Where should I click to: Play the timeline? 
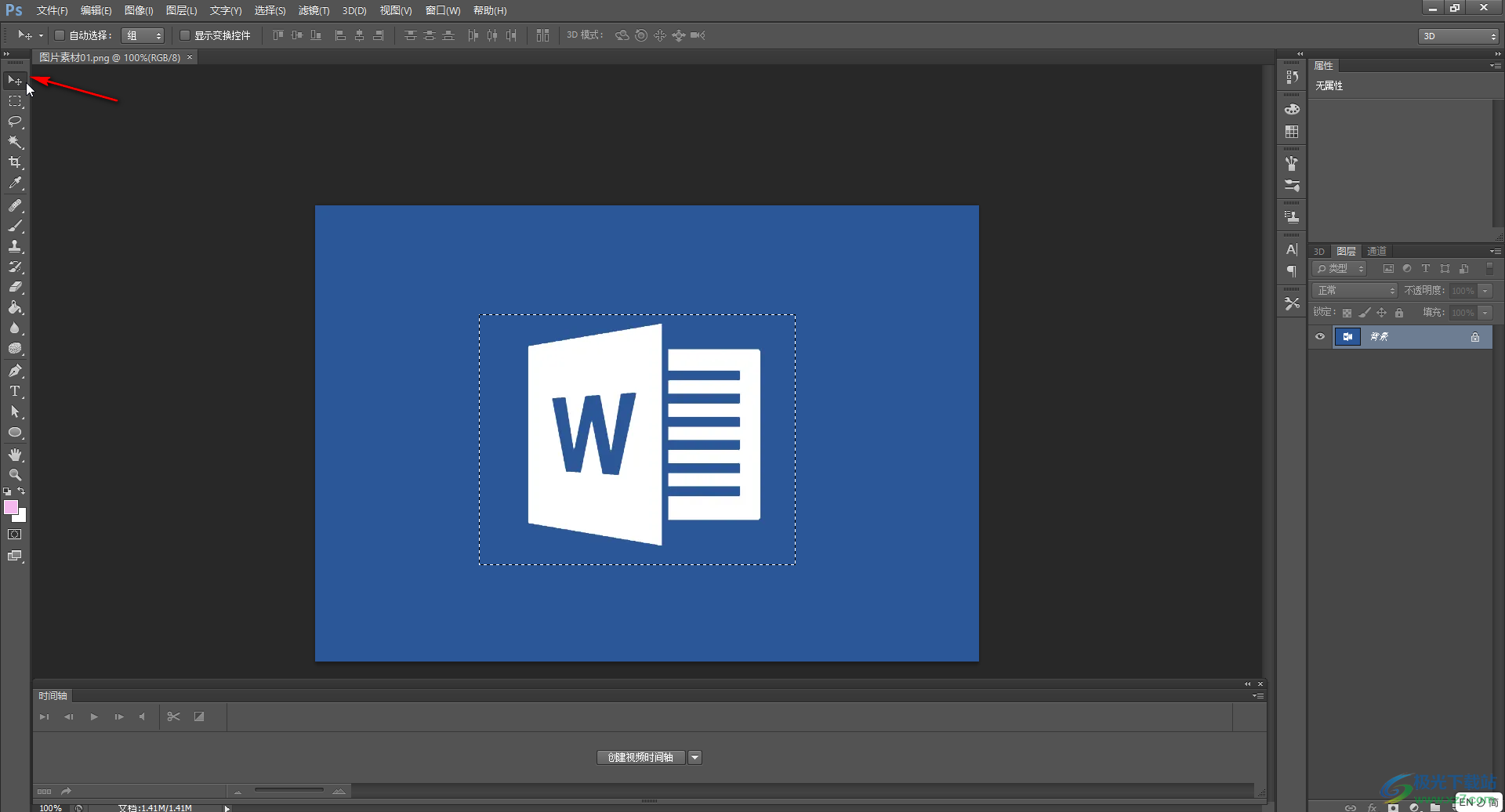(94, 716)
